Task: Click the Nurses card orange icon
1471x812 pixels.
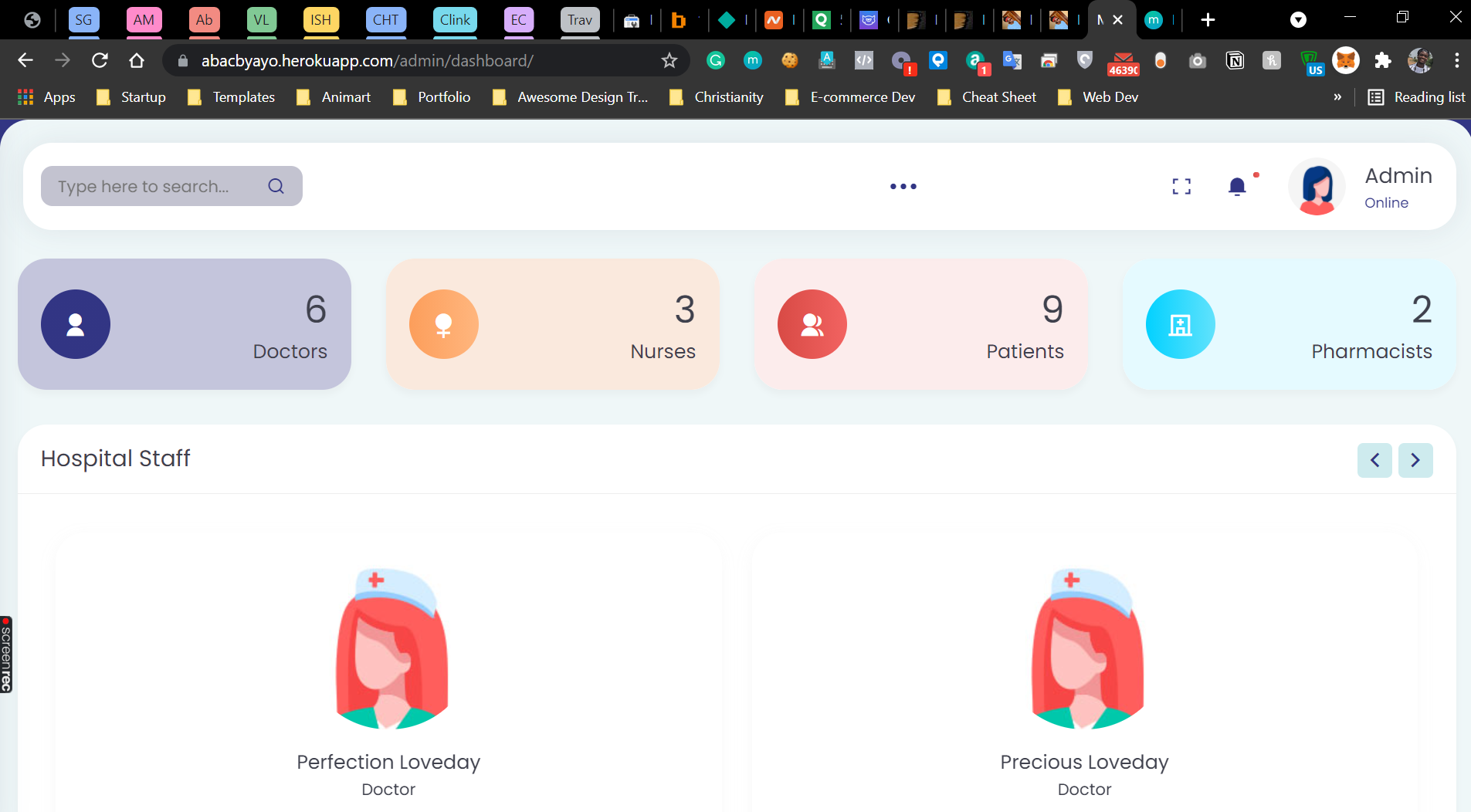Action: (x=444, y=324)
